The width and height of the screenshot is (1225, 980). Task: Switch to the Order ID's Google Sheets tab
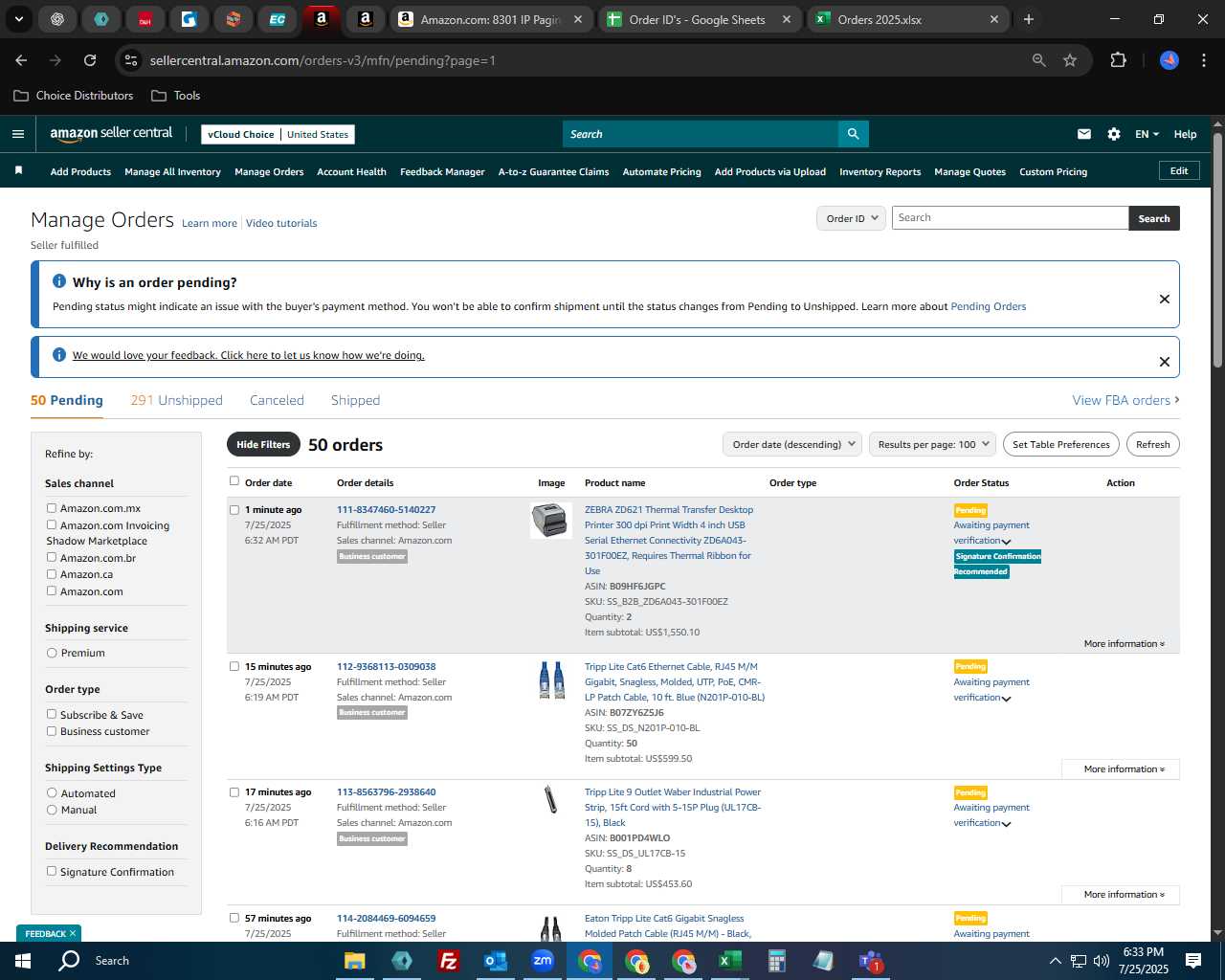click(x=700, y=19)
